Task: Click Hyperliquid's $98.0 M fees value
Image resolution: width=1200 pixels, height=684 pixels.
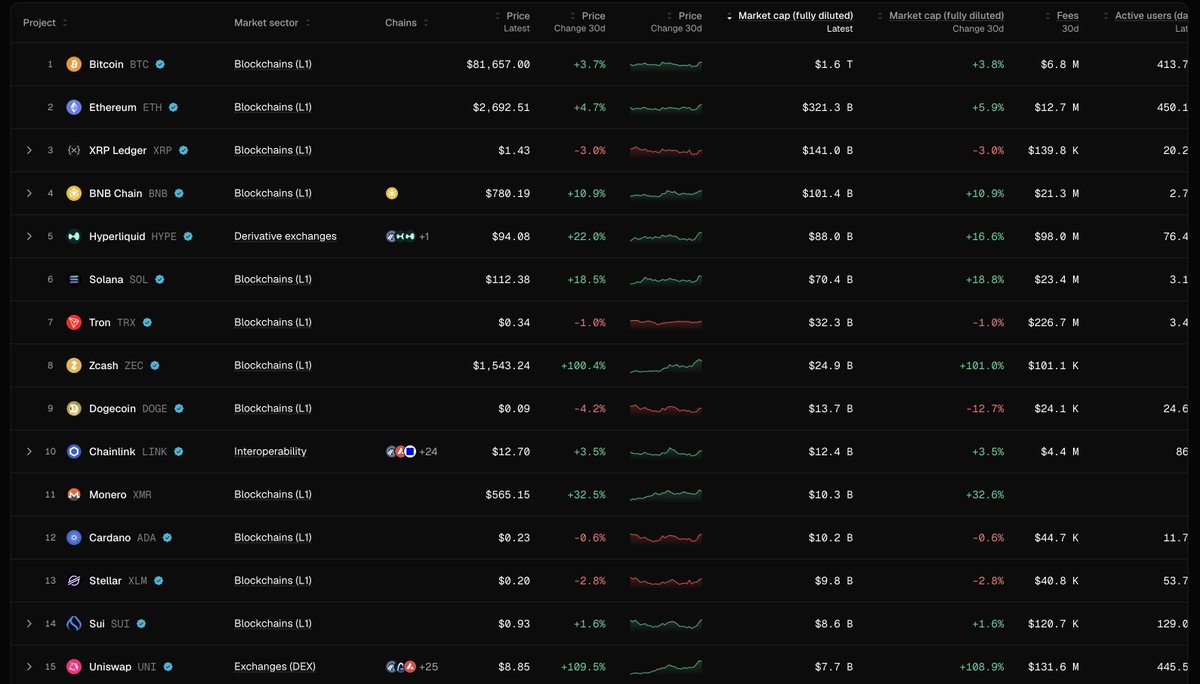Action: tap(1057, 236)
